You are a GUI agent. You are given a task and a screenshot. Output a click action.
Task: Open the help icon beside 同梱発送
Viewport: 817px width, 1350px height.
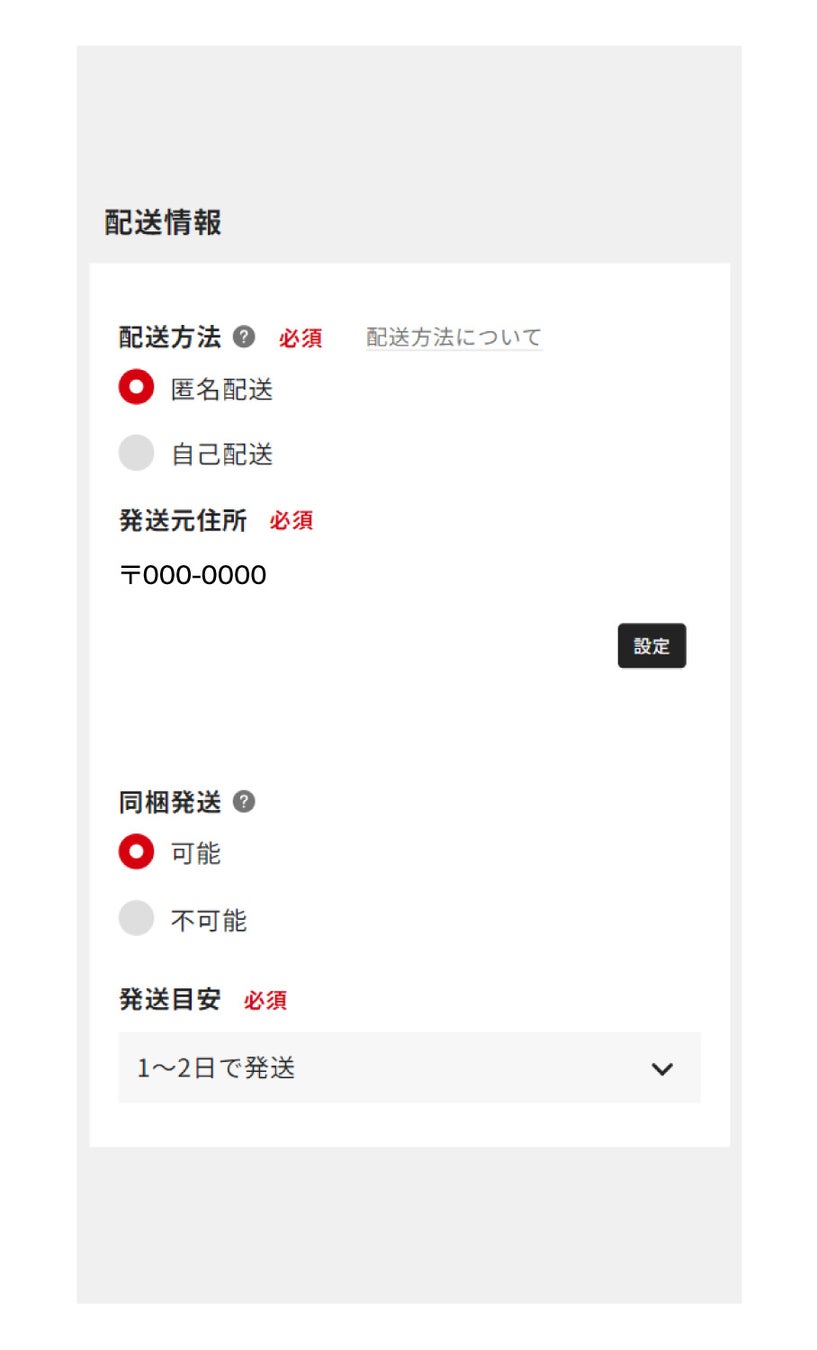(x=244, y=802)
